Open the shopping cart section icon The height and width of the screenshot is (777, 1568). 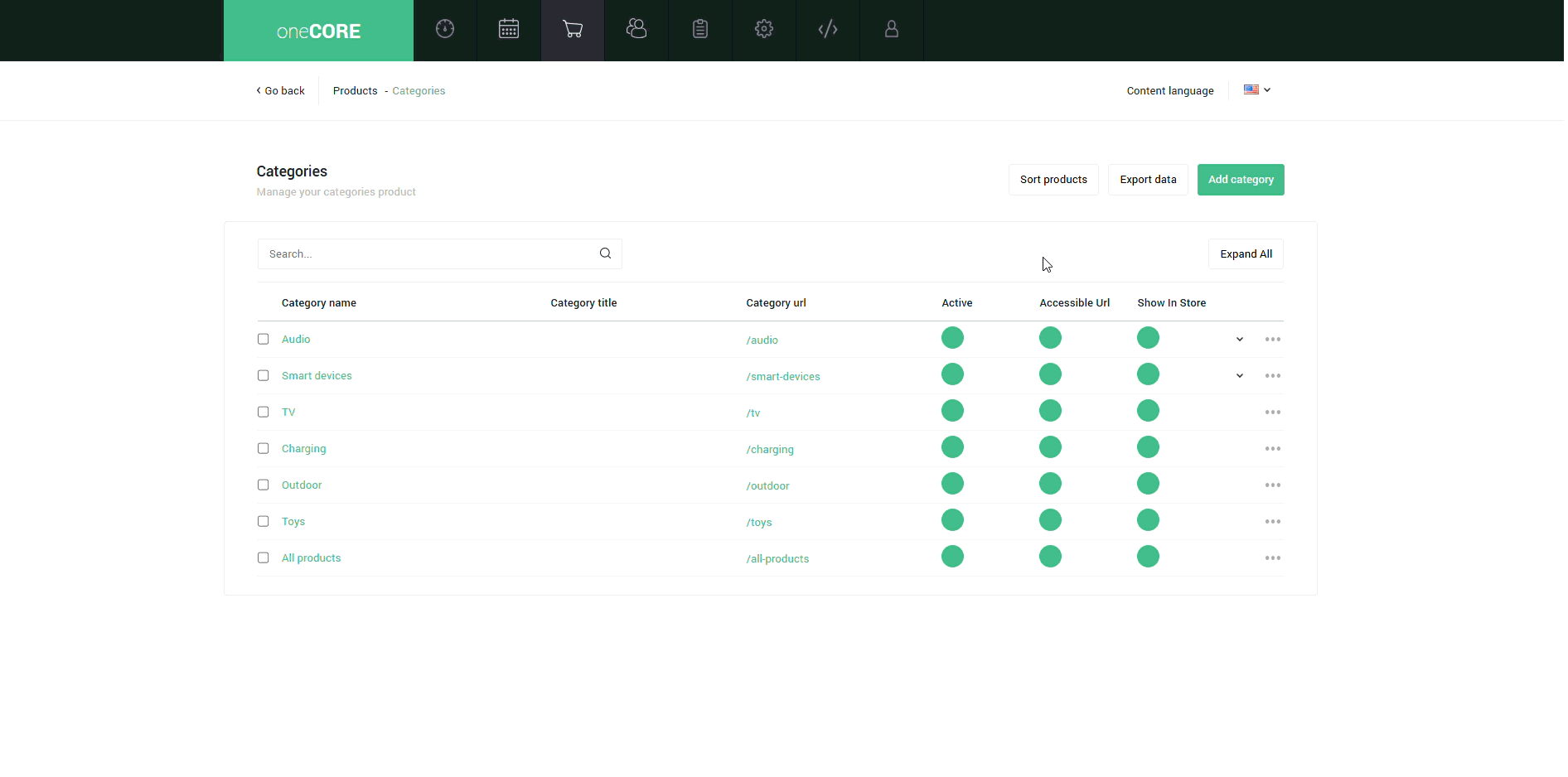coord(573,30)
